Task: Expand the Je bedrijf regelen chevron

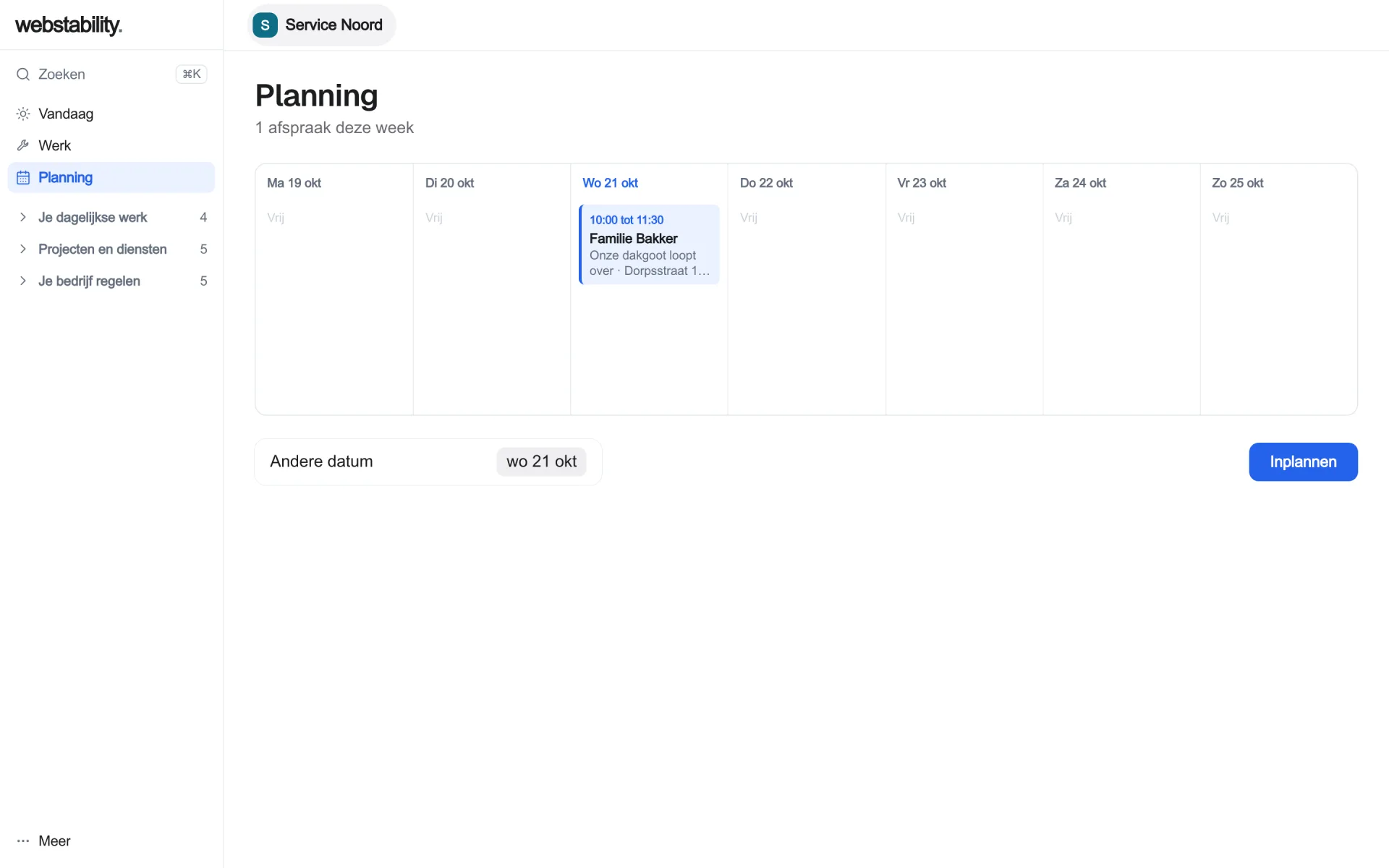Action: [23, 281]
